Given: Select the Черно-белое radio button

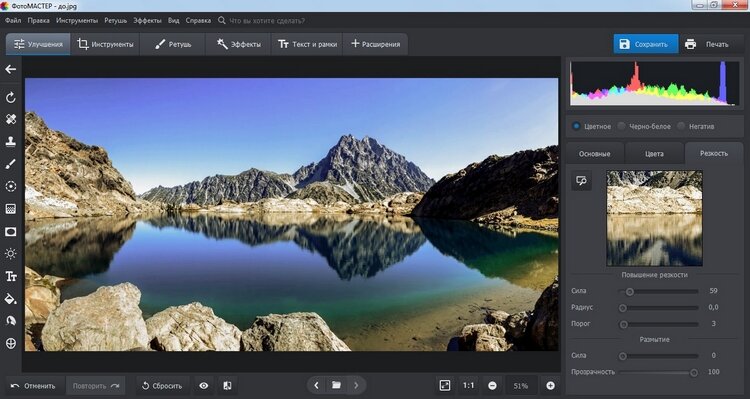Looking at the screenshot, I should [x=621, y=126].
